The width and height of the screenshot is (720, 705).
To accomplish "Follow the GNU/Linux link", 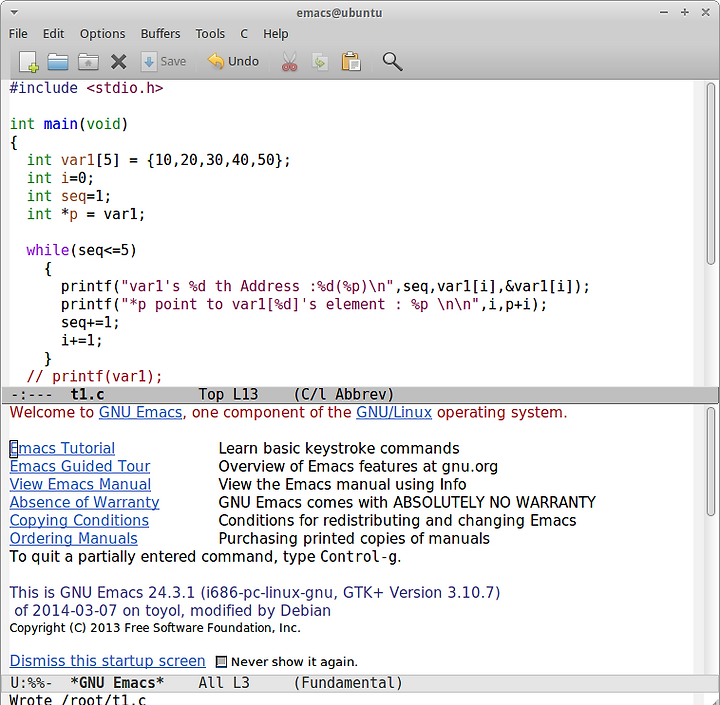I will 394,412.
